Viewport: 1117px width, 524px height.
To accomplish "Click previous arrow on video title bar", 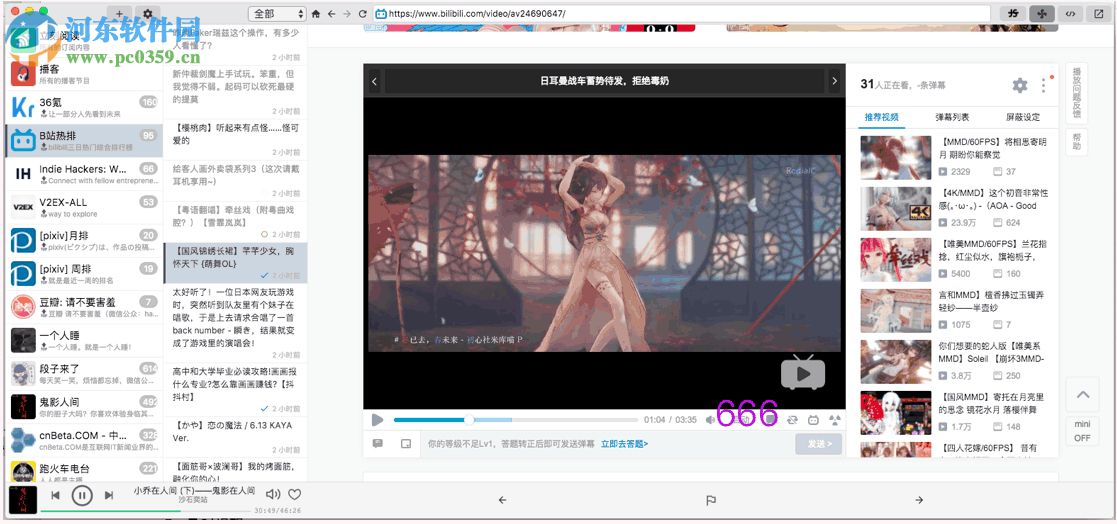I will pyautogui.click(x=374, y=81).
